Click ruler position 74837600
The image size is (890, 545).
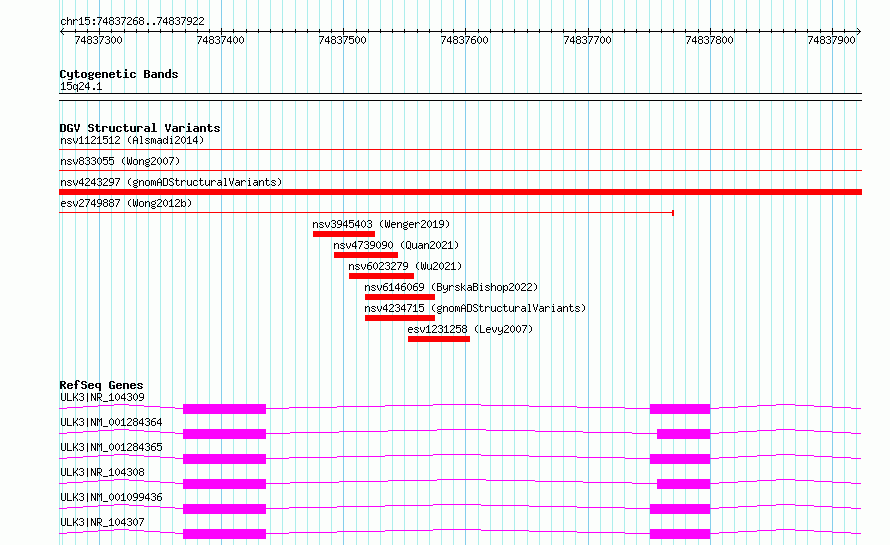[464, 40]
